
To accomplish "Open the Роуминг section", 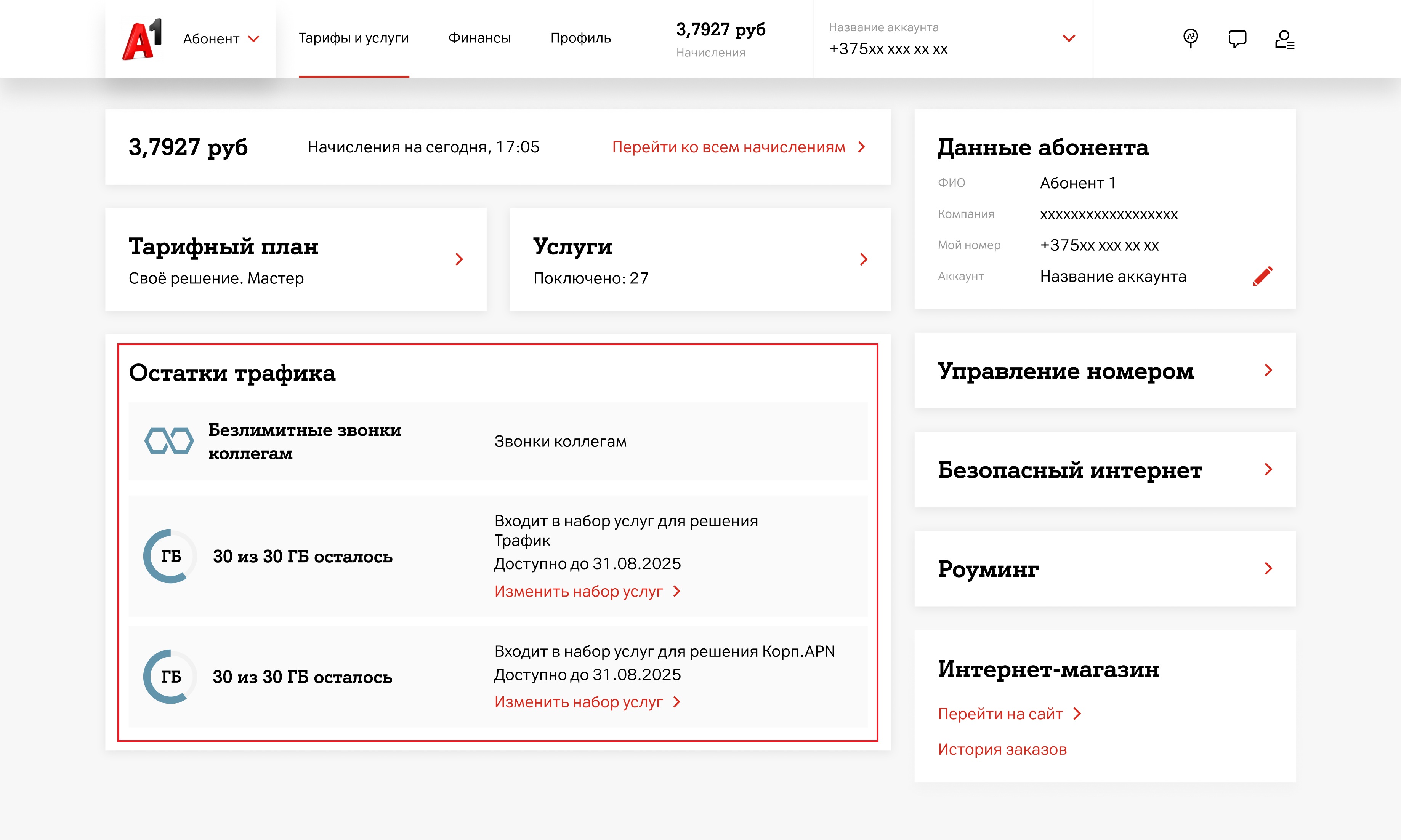I will tap(1268, 568).
